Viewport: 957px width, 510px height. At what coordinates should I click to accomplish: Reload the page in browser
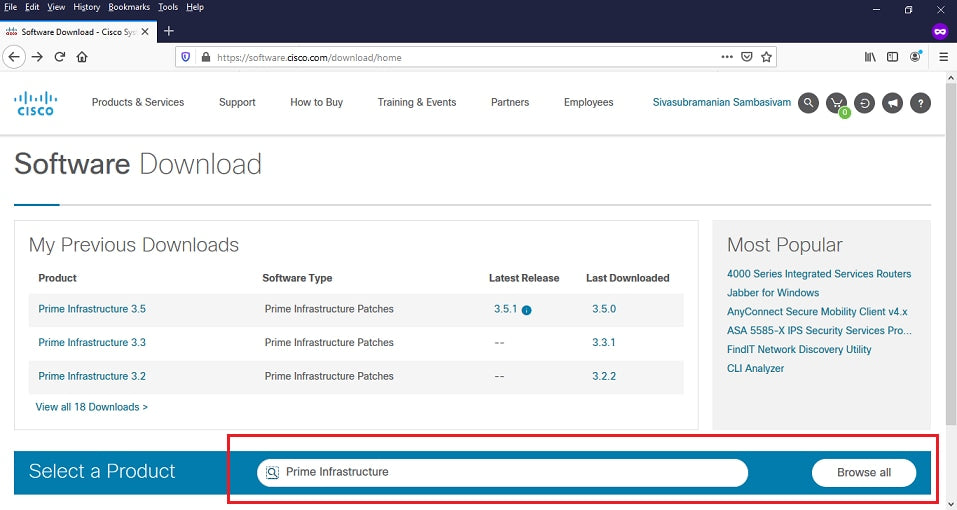tap(60, 57)
